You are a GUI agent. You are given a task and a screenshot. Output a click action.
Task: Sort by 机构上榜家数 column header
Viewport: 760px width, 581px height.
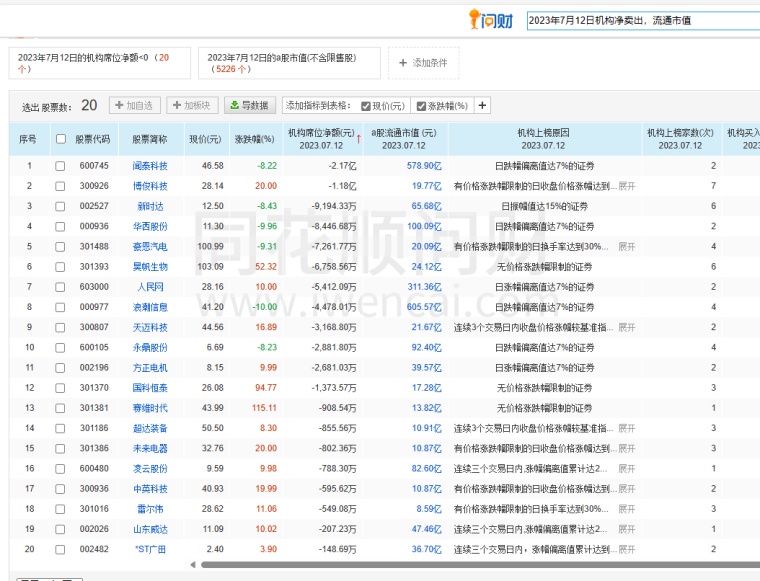(681, 139)
